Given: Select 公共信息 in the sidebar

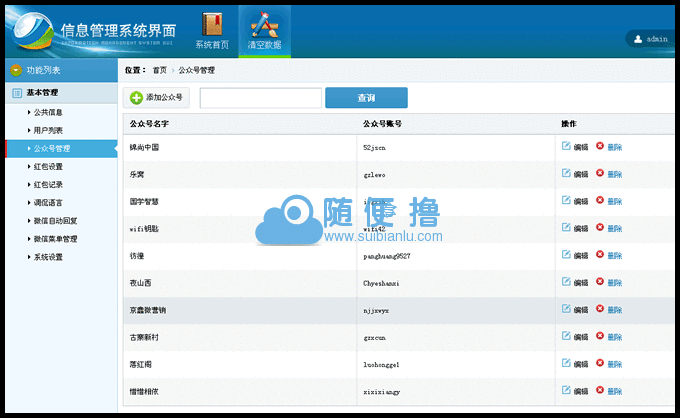Looking at the screenshot, I should tap(48, 113).
